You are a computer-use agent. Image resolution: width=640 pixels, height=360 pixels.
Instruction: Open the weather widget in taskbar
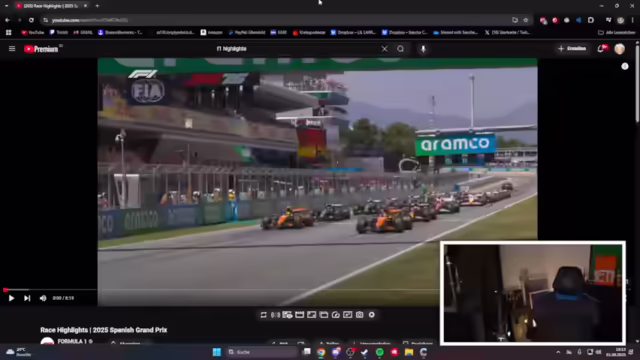tap(19, 352)
